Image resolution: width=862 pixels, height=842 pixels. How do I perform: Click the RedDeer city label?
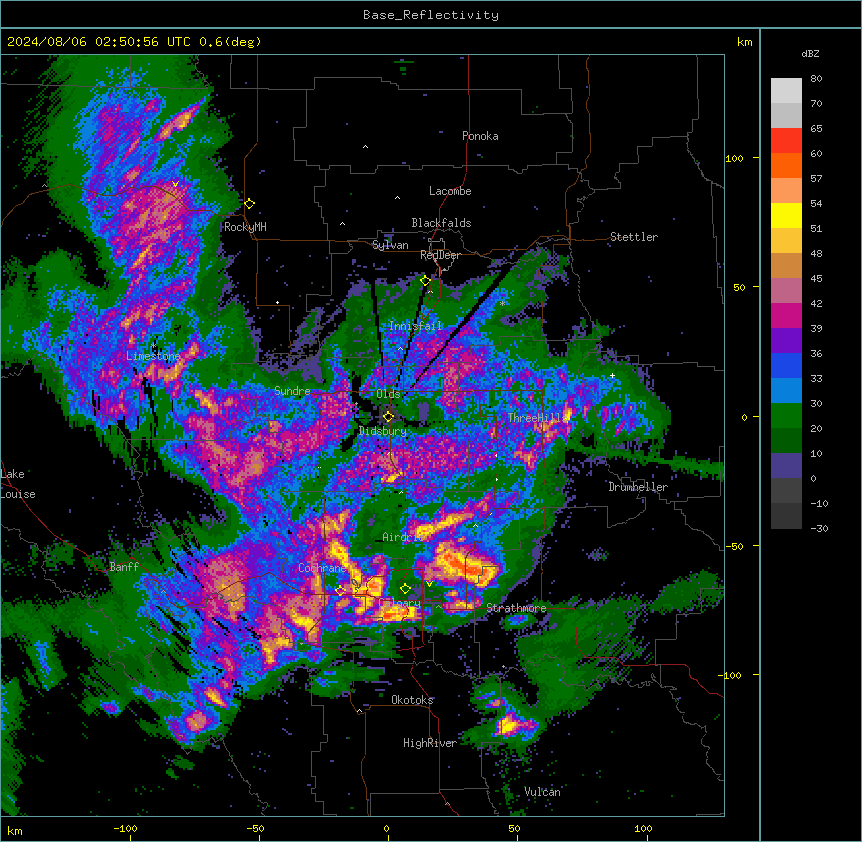pyautogui.click(x=440, y=255)
